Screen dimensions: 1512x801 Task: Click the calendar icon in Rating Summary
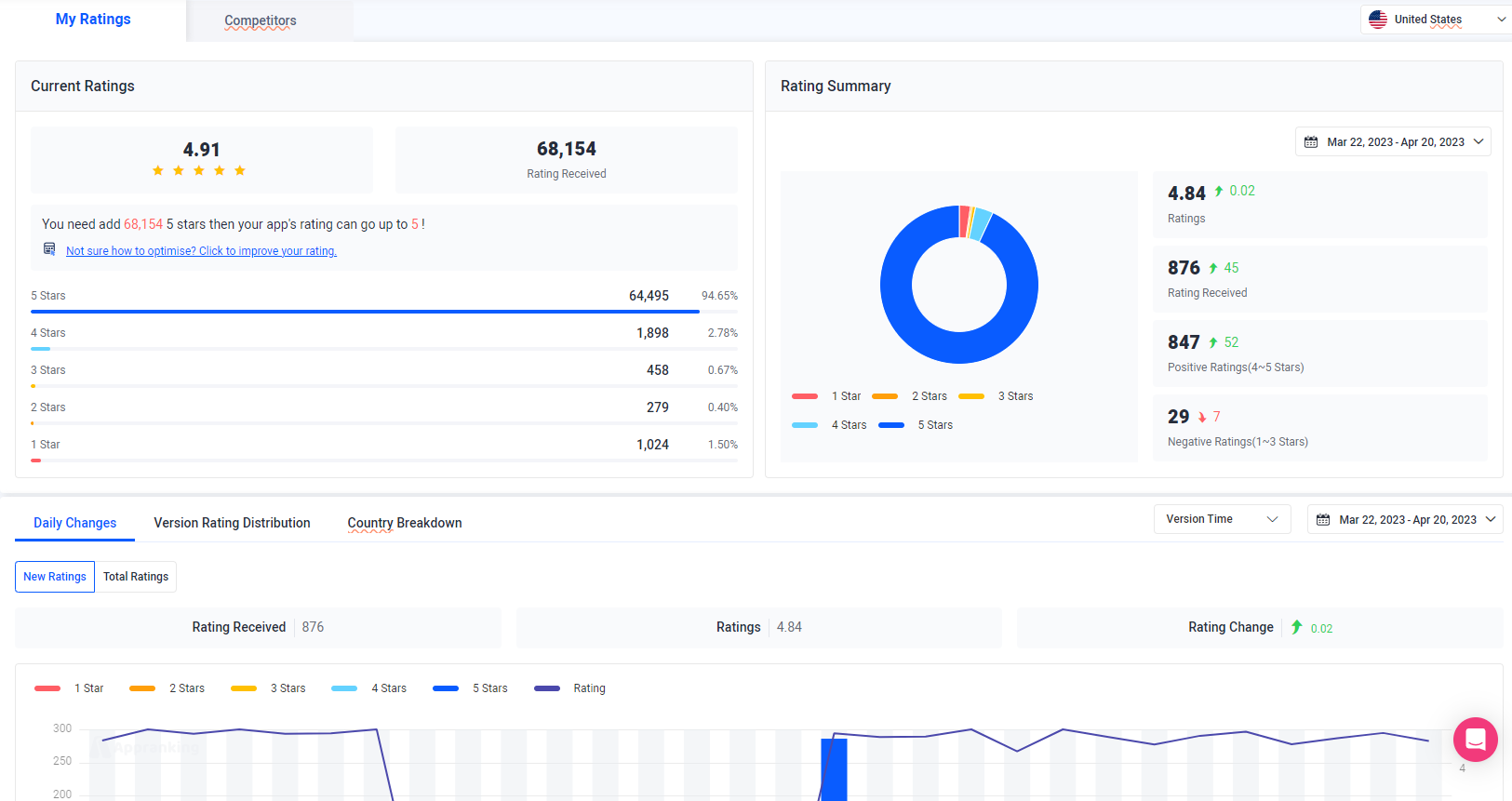[x=1311, y=142]
